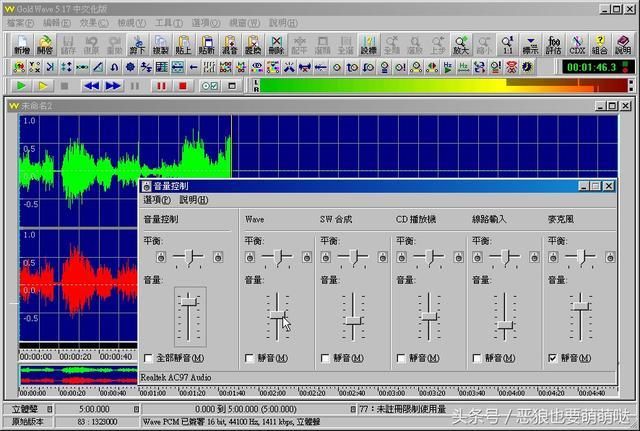The width and height of the screenshot is (640, 431).
Task: Check the Wave channel 靜音 checkbox
Action: click(250, 358)
